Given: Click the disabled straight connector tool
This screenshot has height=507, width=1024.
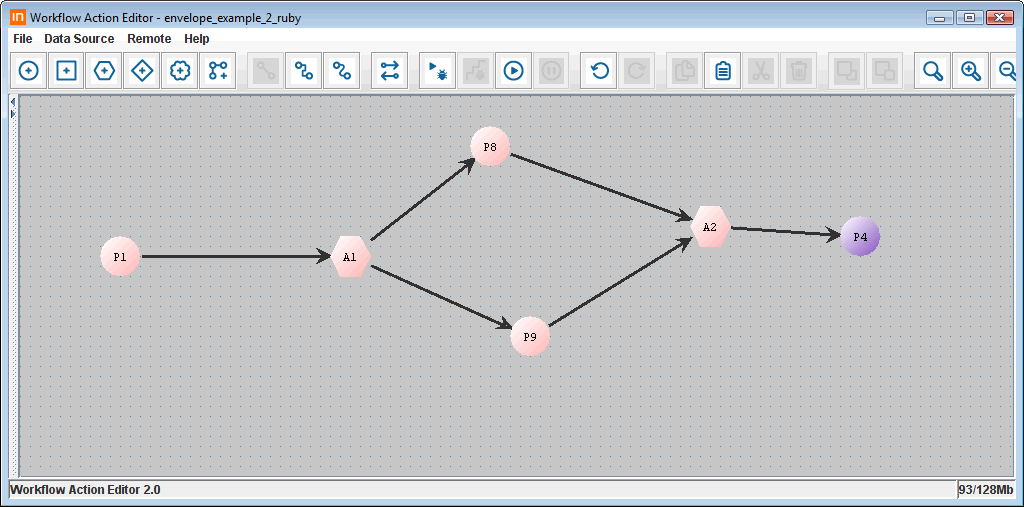Looking at the screenshot, I should coord(266,71).
